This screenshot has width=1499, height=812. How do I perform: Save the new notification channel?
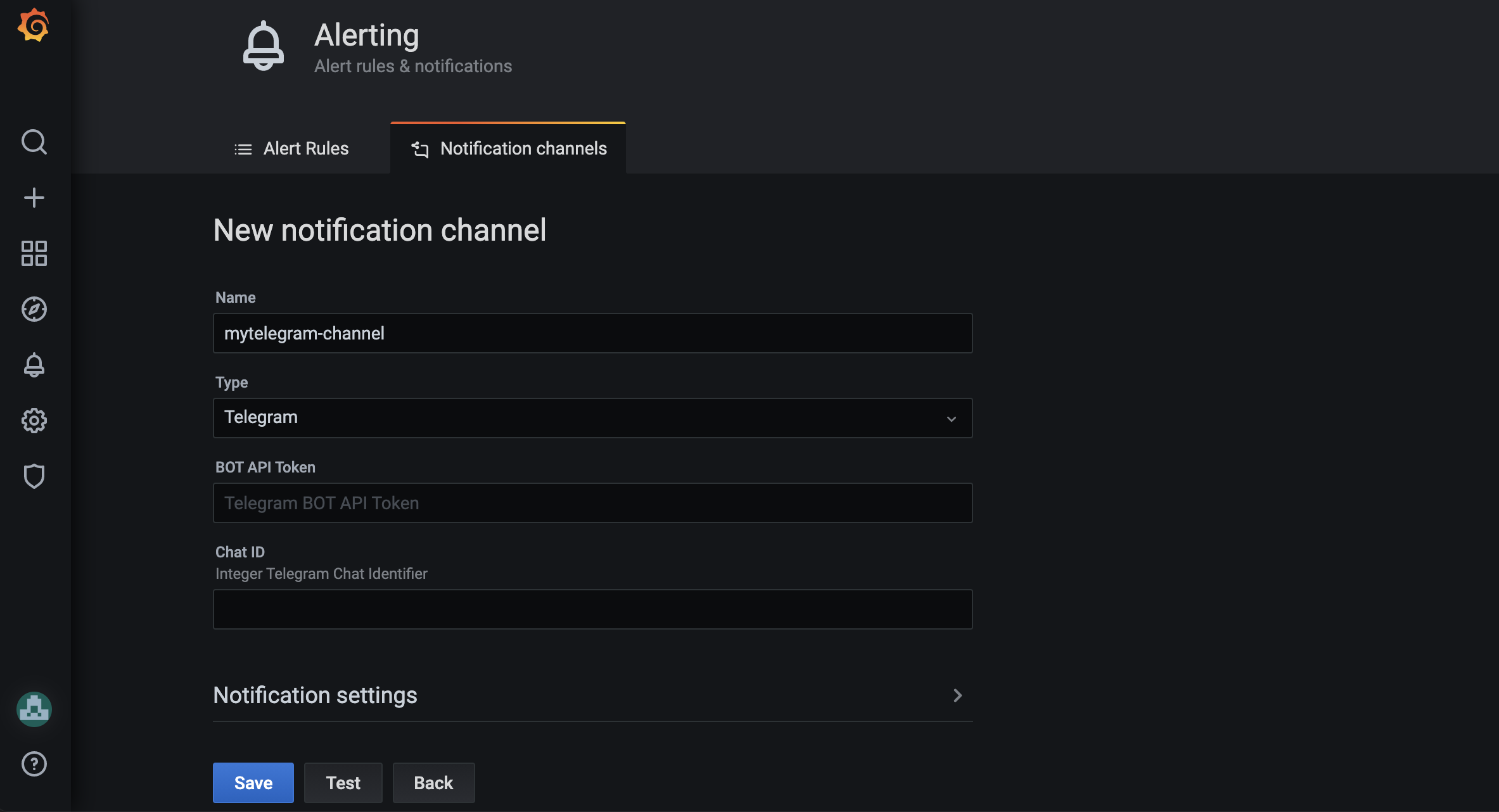(253, 782)
